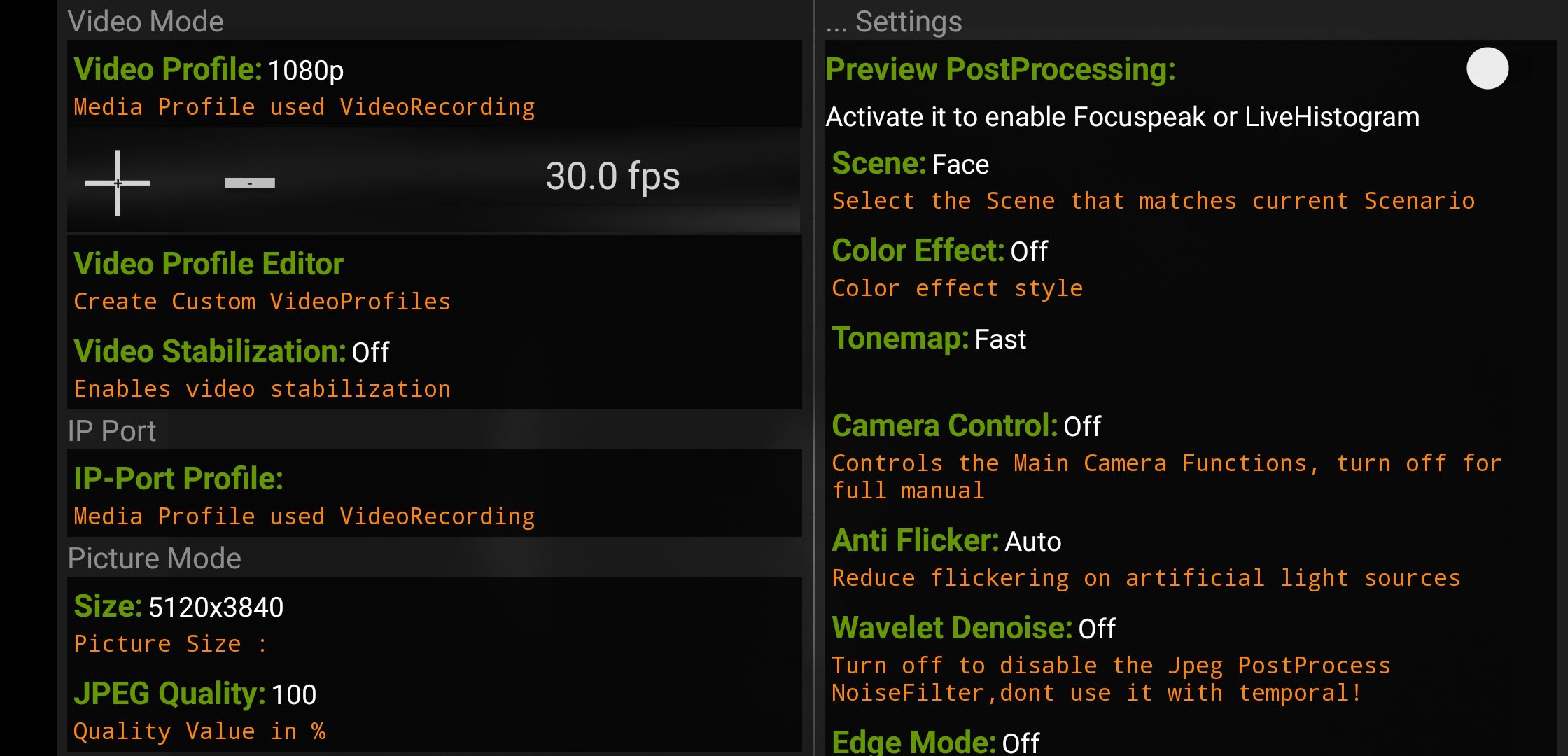
Task: Select the Video Mode section header
Action: pos(146,21)
